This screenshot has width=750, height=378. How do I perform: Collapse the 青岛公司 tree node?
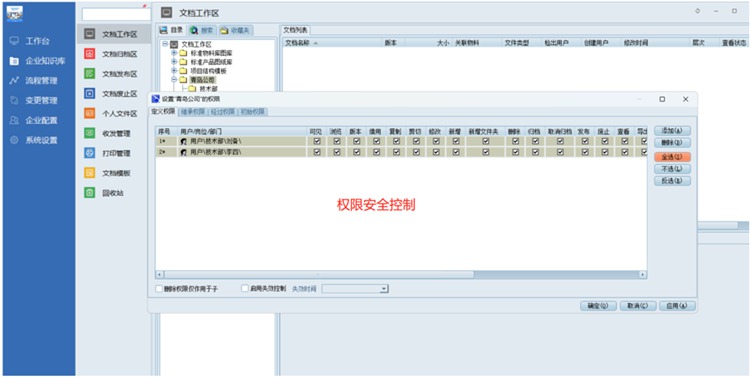(x=174, y=79)
